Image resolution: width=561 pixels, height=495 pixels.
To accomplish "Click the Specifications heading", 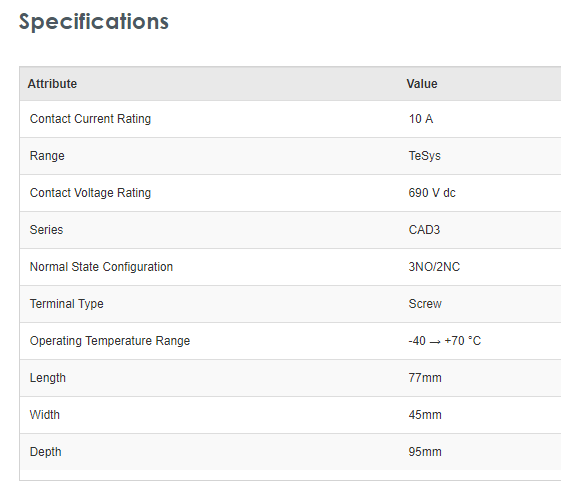I will [93, 22].
